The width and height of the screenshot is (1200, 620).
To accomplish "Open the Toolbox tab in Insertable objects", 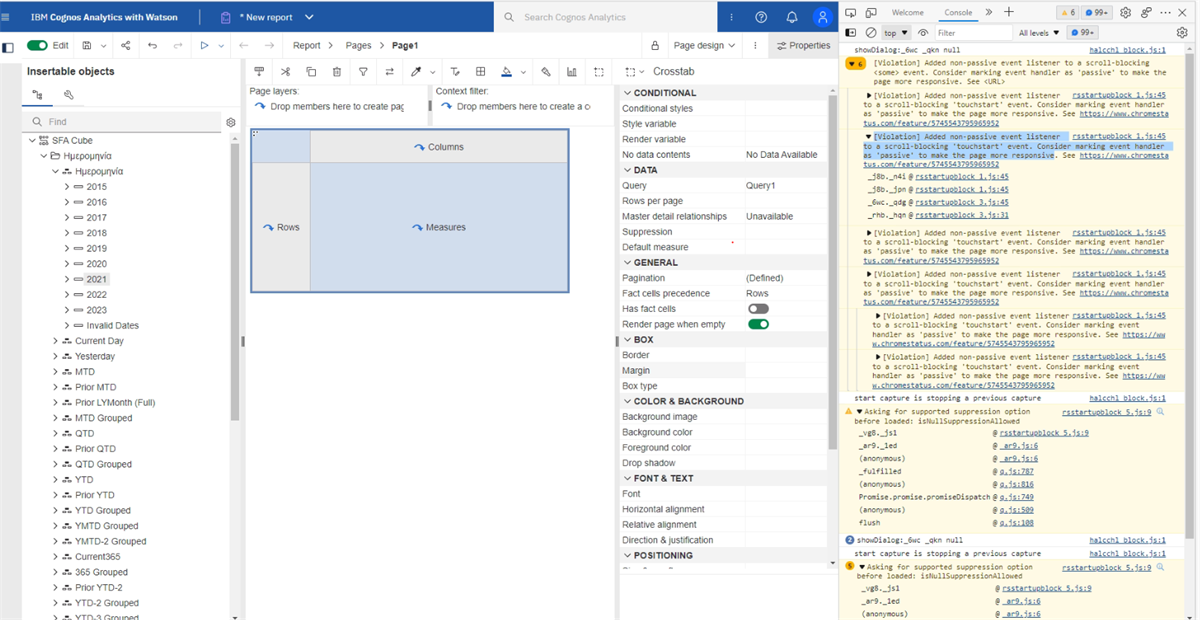I will (68, 95).
